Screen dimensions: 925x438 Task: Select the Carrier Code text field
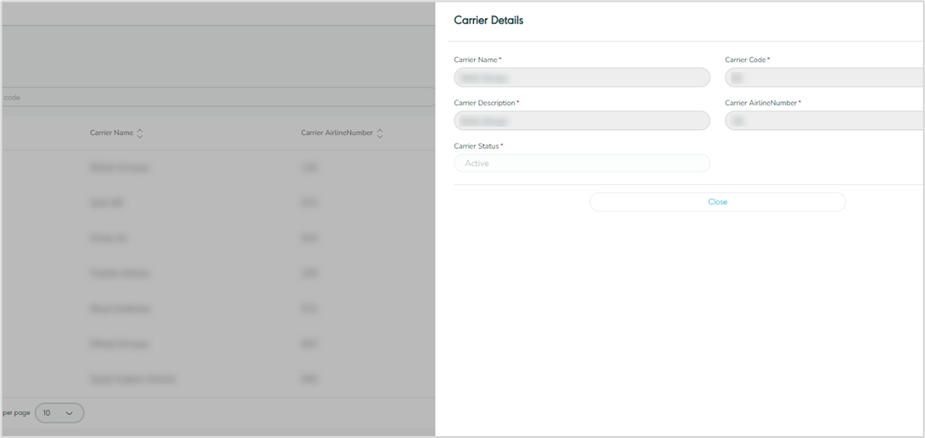pos(824,77)
